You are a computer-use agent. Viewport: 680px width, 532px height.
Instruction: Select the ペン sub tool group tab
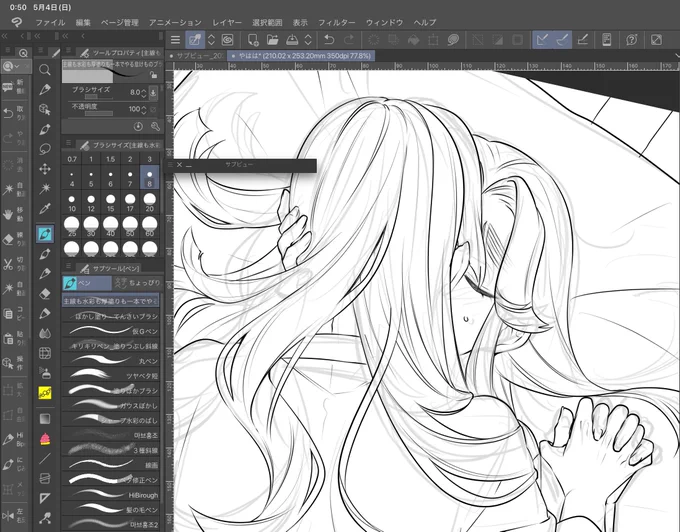pyautogui.click(x=87, y=283)
